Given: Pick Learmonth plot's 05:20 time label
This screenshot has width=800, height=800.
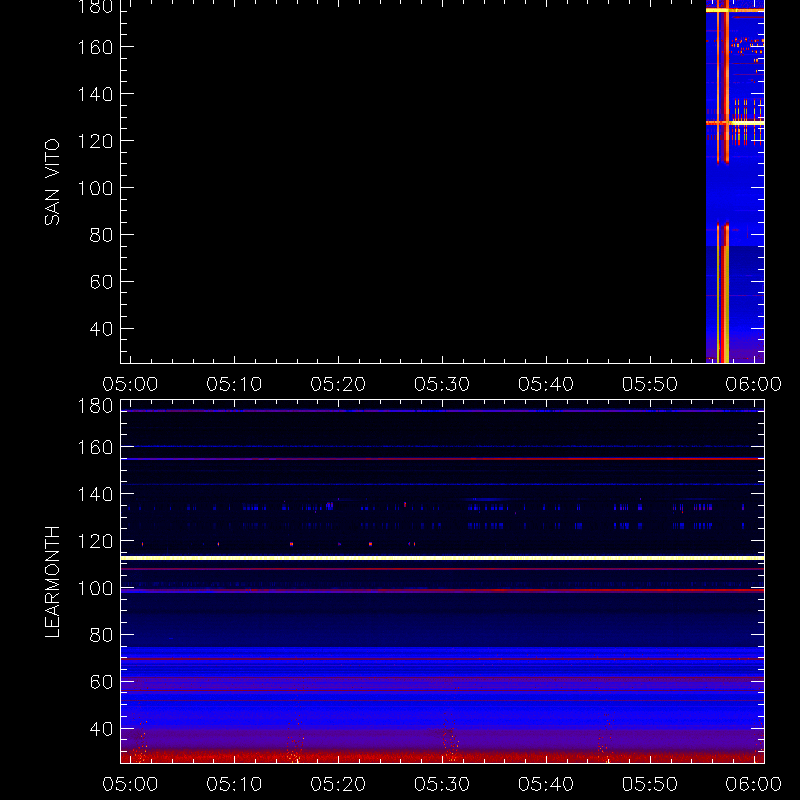Looking at the screenshot, I should click(x=338, y=784).
